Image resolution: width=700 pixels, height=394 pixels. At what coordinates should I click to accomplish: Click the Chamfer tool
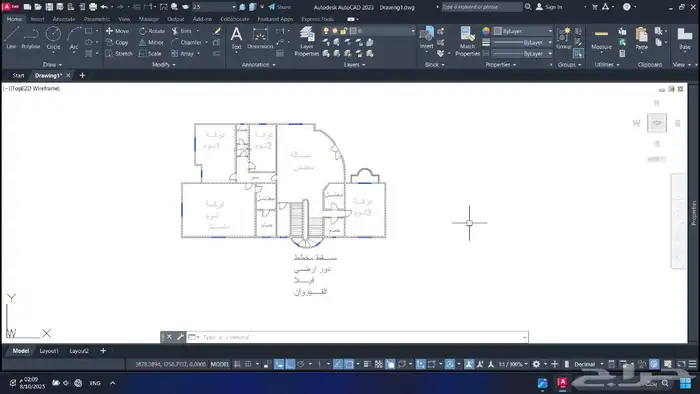pos(187,42)
